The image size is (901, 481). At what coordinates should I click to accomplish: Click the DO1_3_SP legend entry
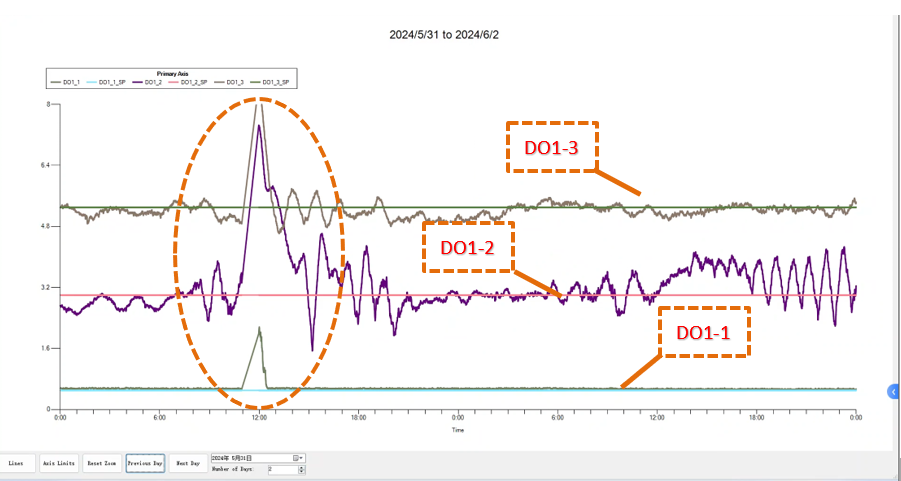(268, 83)
